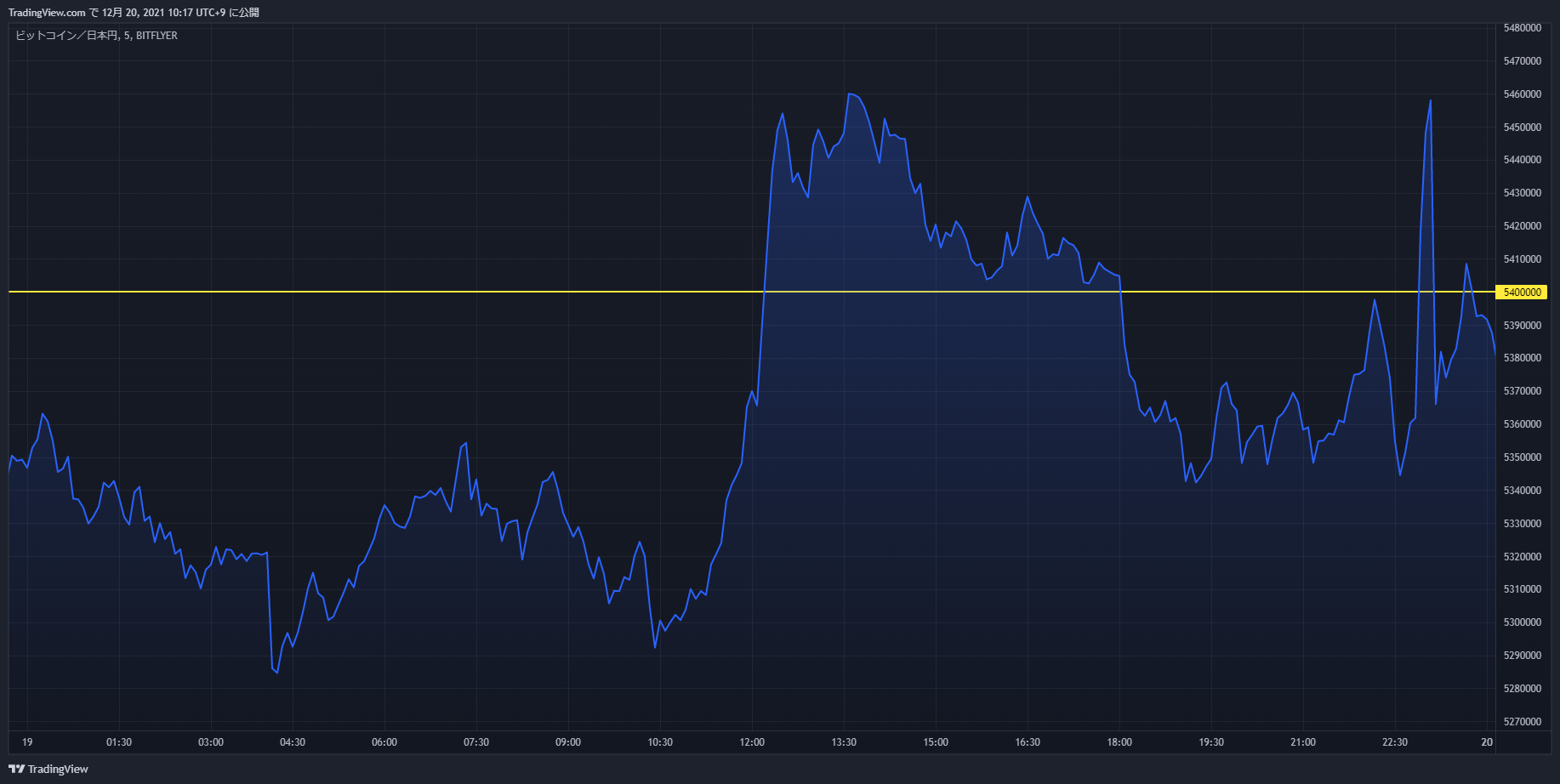Screen dimensions: 1560x784
Task: Click the 04:30 time axis label
Action: coord(293,742)
